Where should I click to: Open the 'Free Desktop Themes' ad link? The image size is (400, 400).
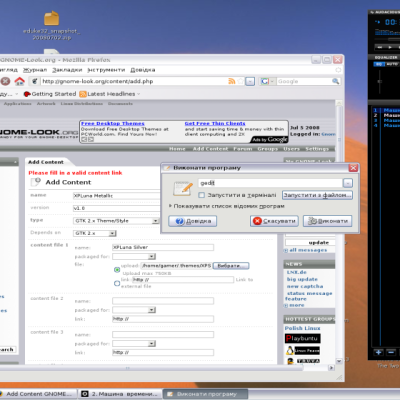coord(113,124)
